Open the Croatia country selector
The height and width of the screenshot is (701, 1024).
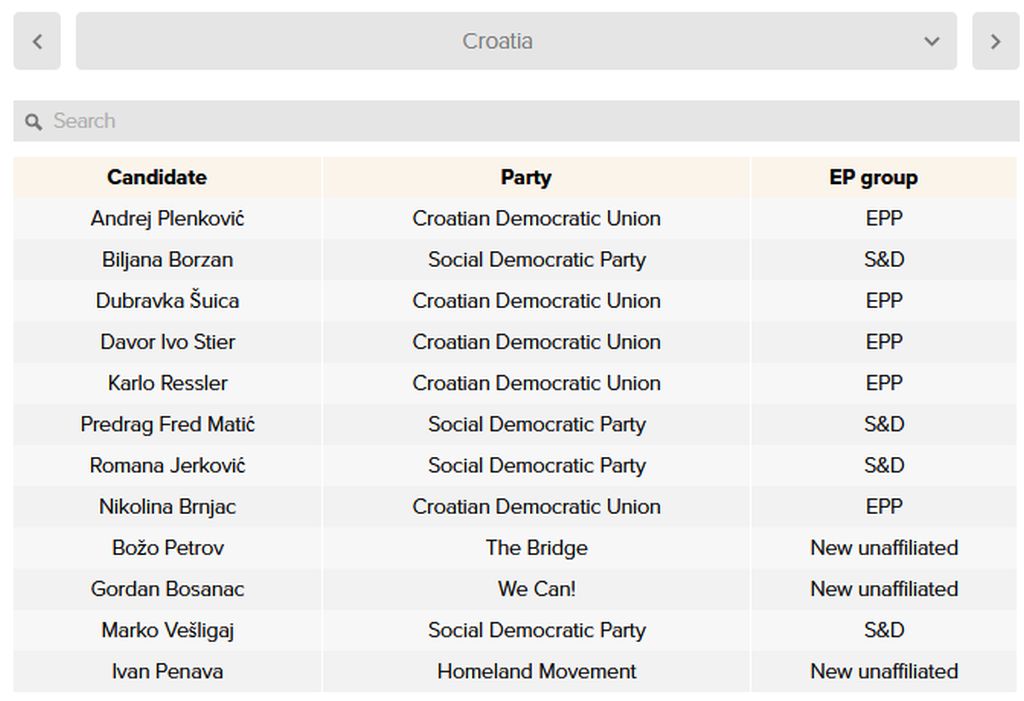click(x=516, y=41)
